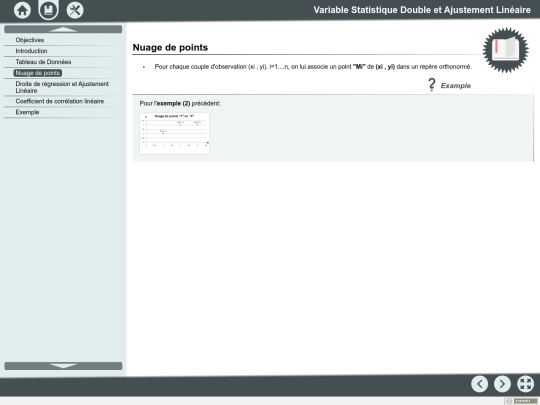Select Nuage de points menu entry
Viewport: 540px width, 405px height.
point(38,73)
